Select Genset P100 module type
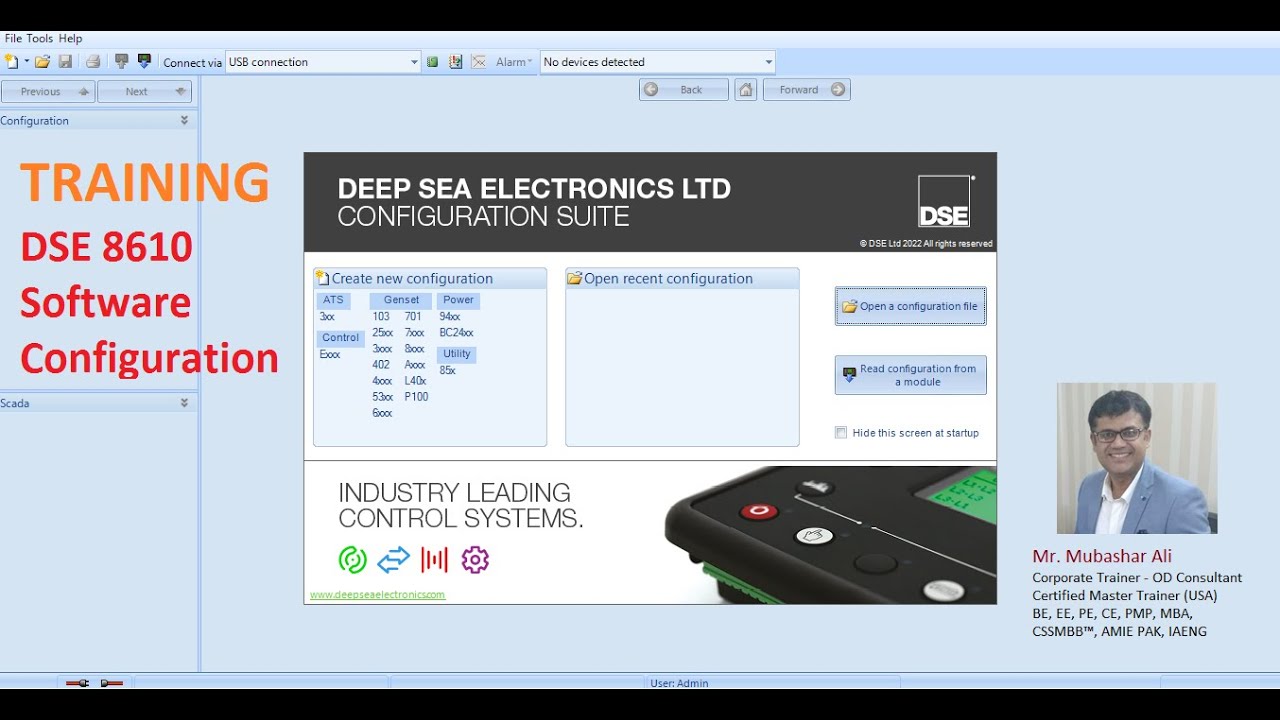The image size is (1280, 720). coord(416,397)
